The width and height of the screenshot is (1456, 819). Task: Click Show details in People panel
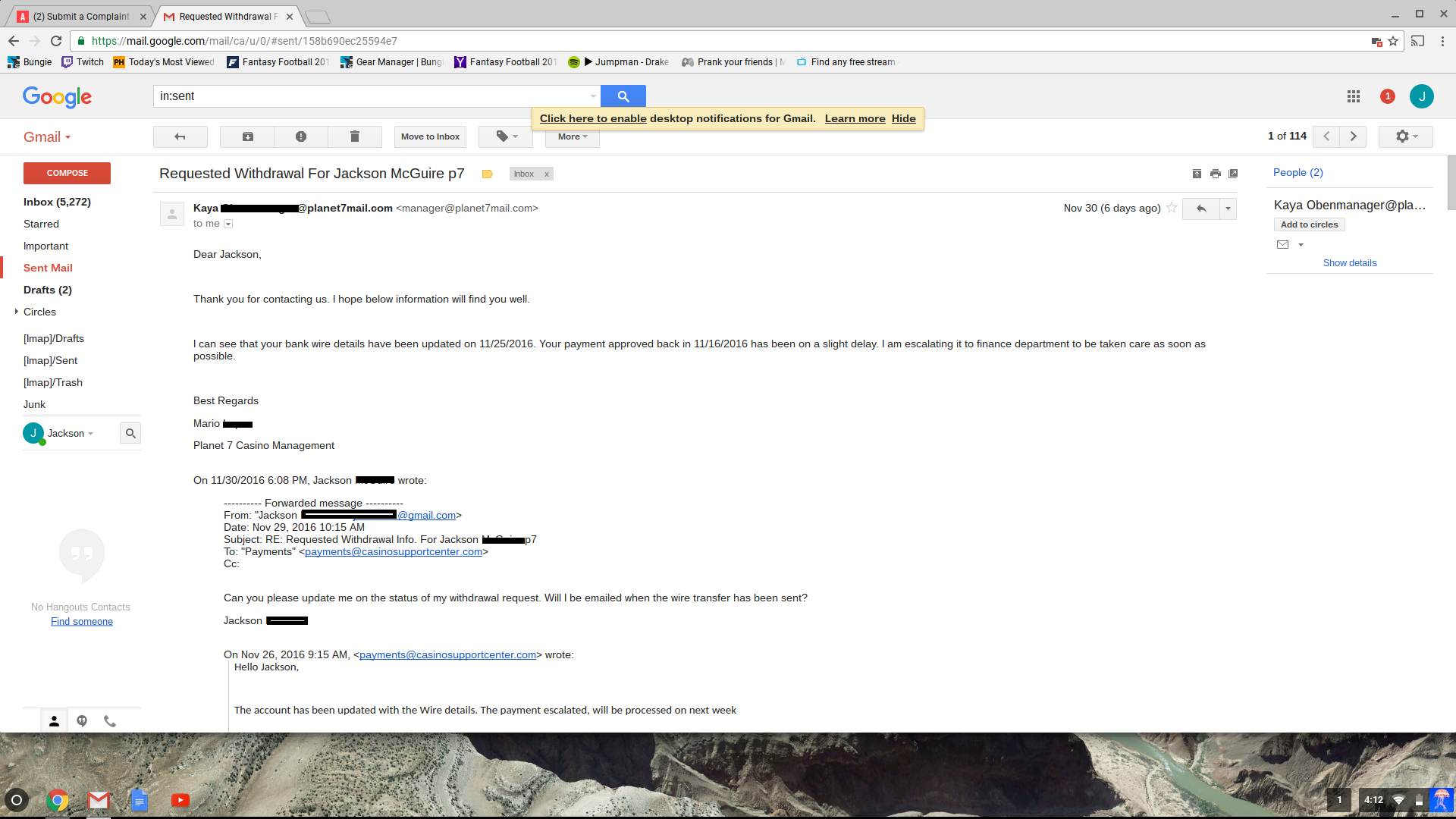1350,263
